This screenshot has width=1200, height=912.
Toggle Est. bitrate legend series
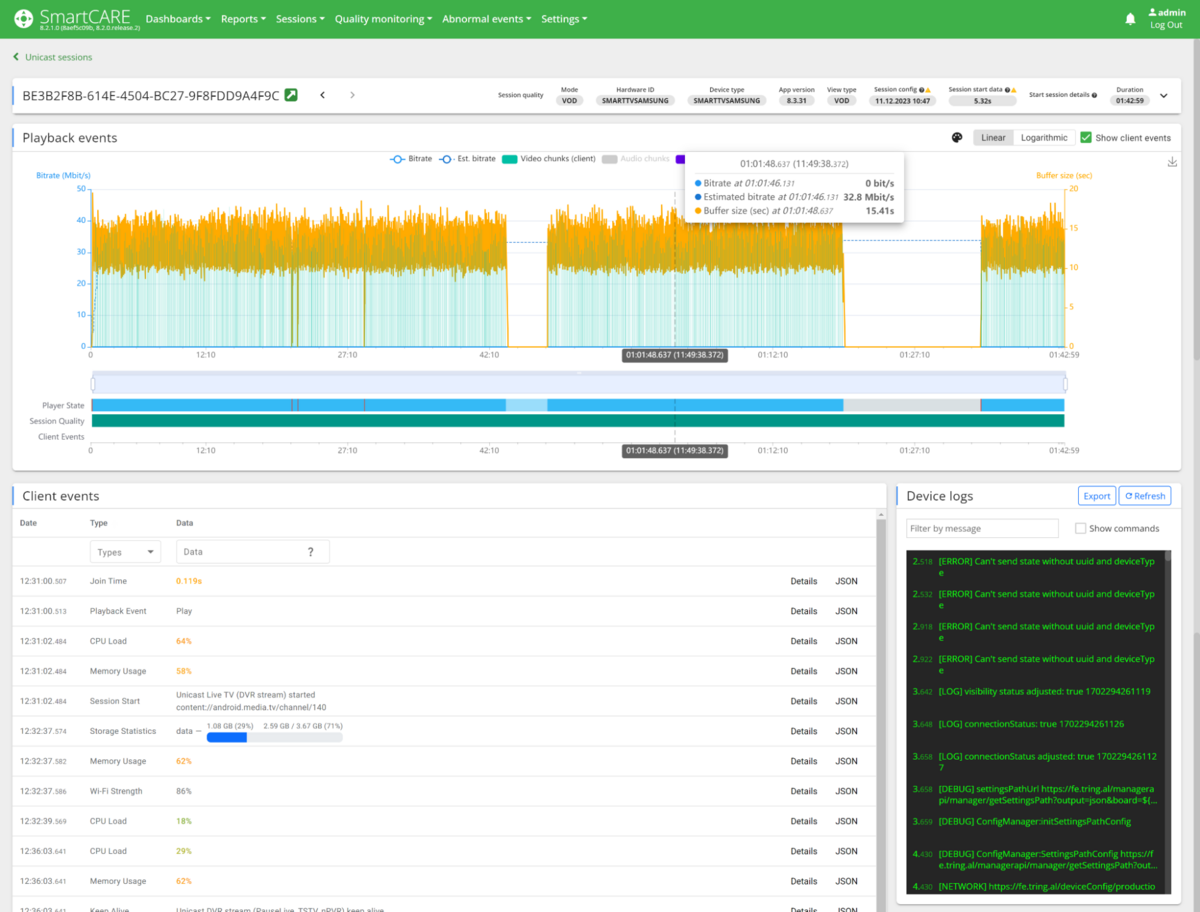(x=467, y=159)
